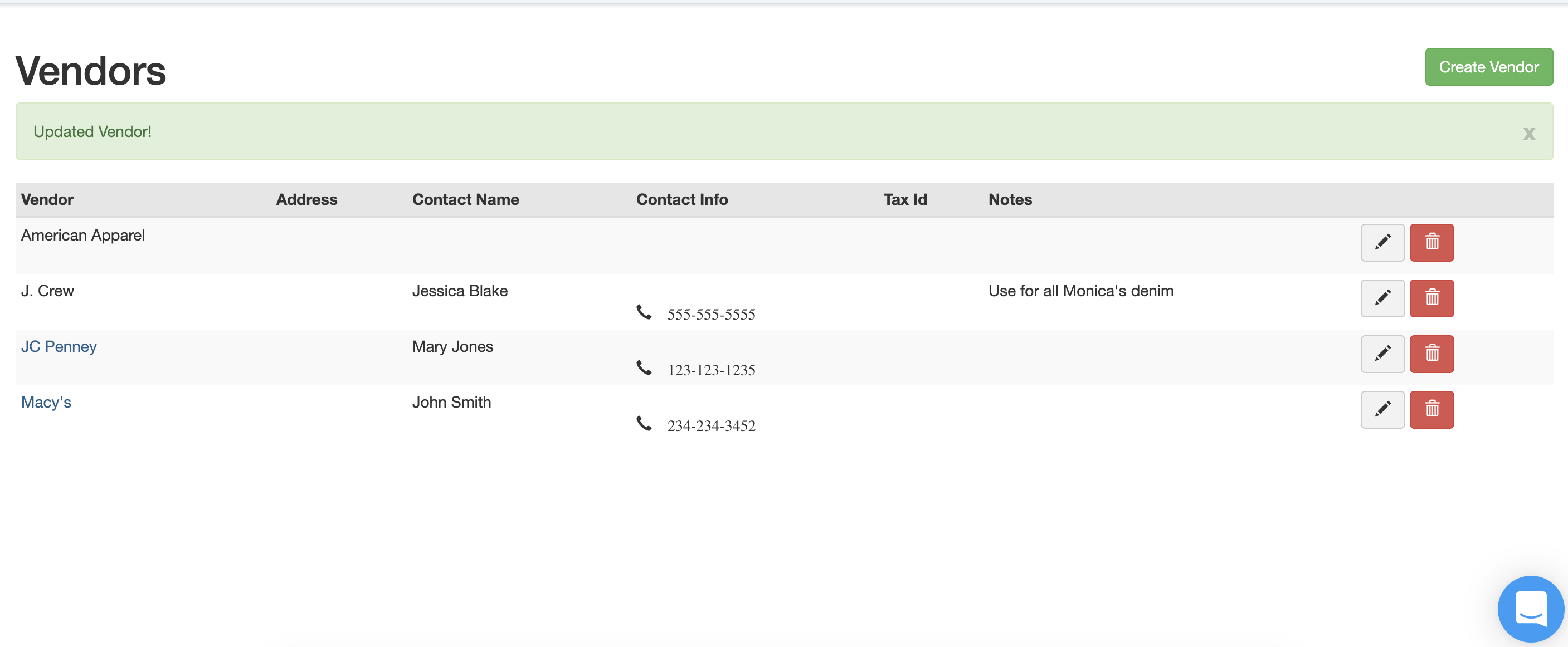
Task: Click the Notes column header
Action: point(1010,199)
